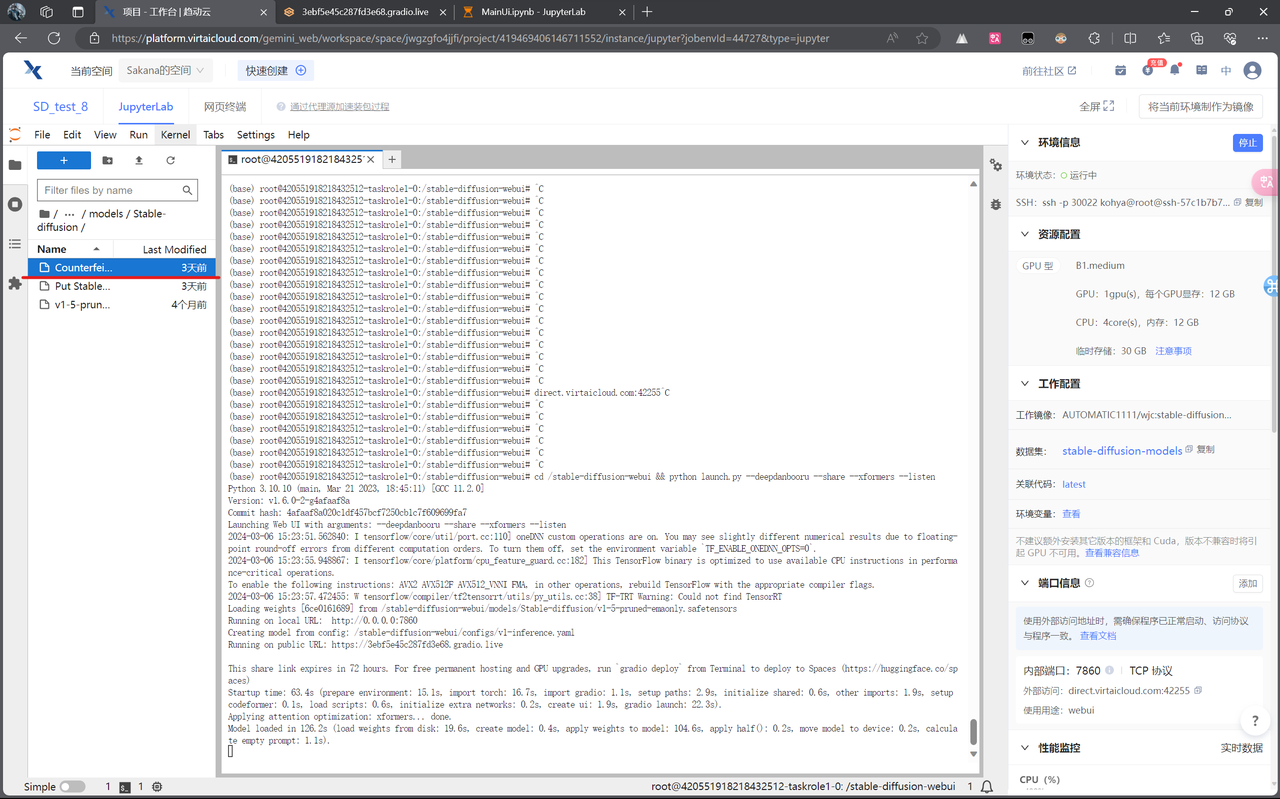
Task: Sort files by Name column
Action: 68,249
